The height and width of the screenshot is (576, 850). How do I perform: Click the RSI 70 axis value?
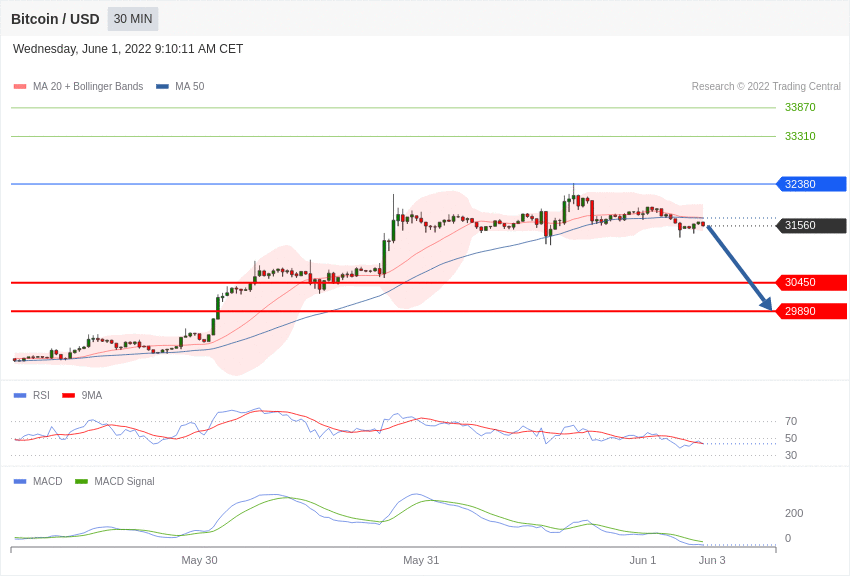(791, 421)
